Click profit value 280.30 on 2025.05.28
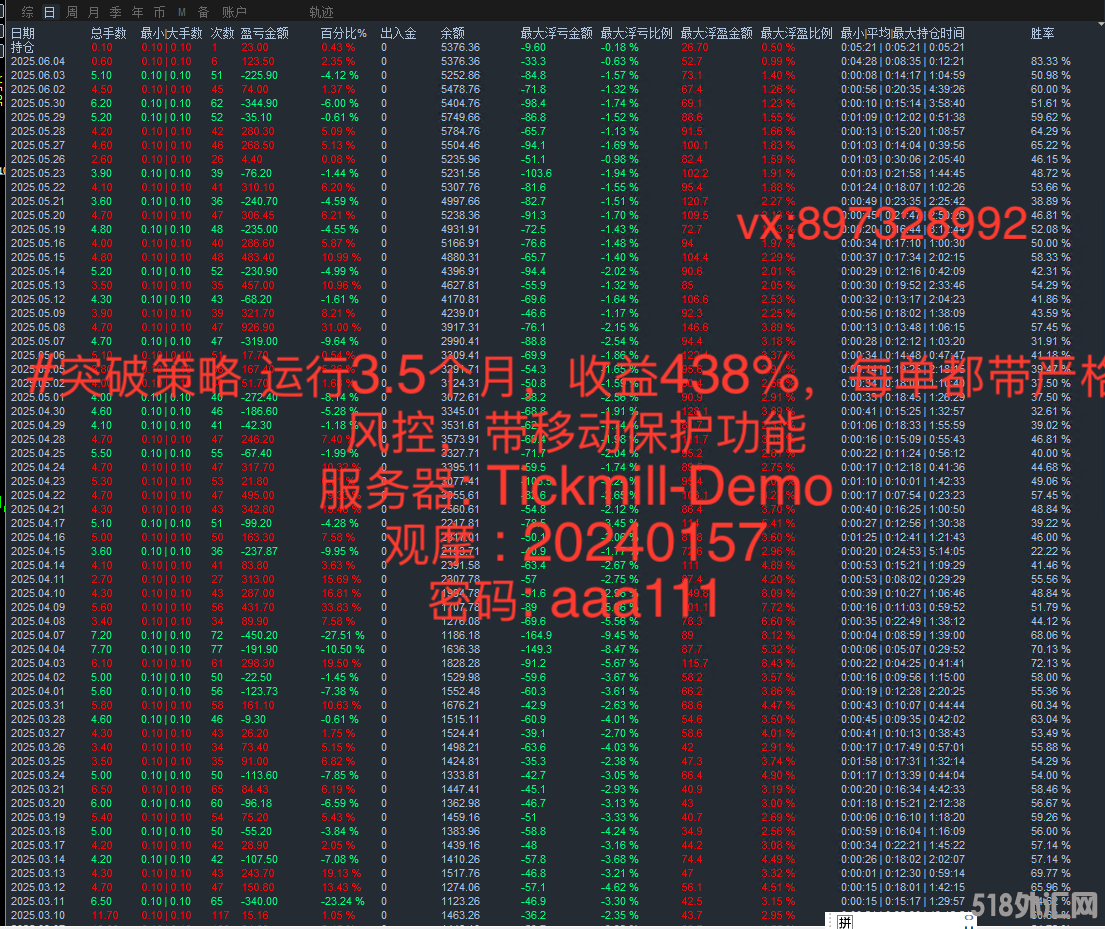Viewport: 1105px width, 929px height. (257, 131)
